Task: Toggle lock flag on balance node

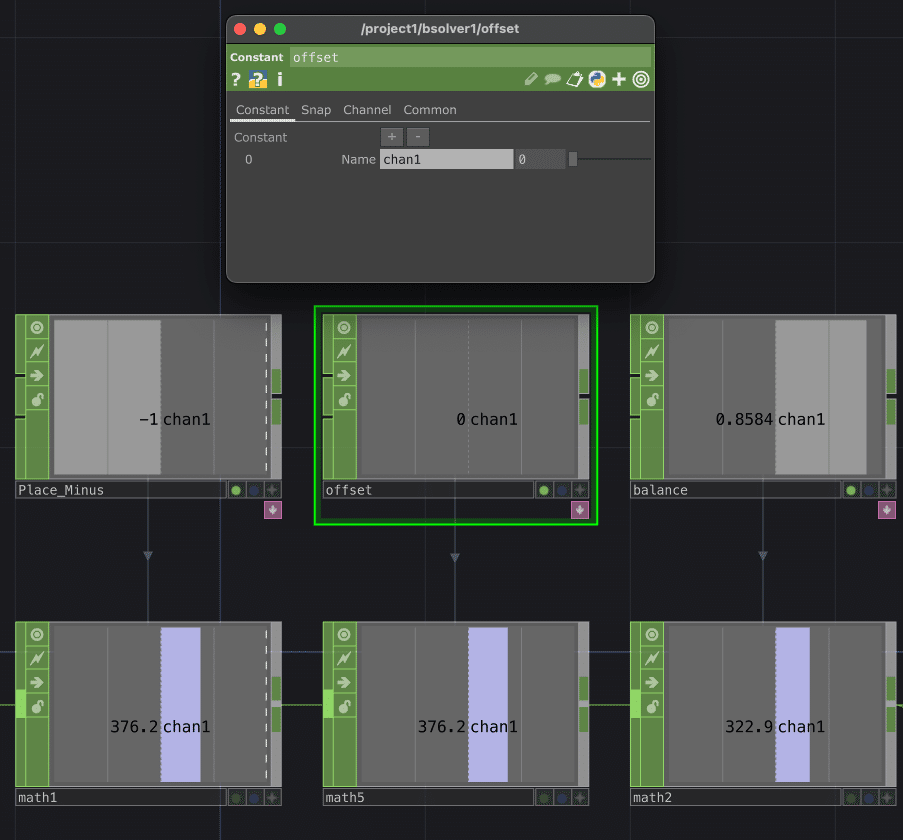Action: pyautogui.click(x=652, y=400)
